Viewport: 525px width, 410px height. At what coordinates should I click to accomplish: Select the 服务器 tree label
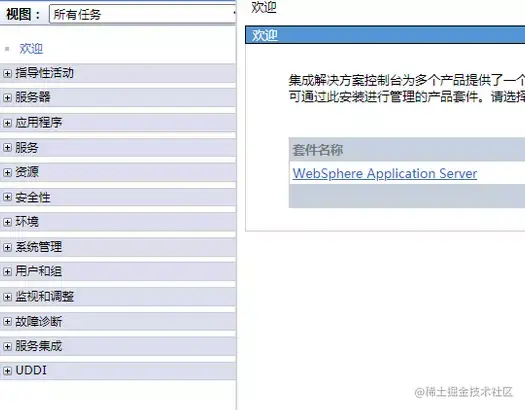(33, 97)
